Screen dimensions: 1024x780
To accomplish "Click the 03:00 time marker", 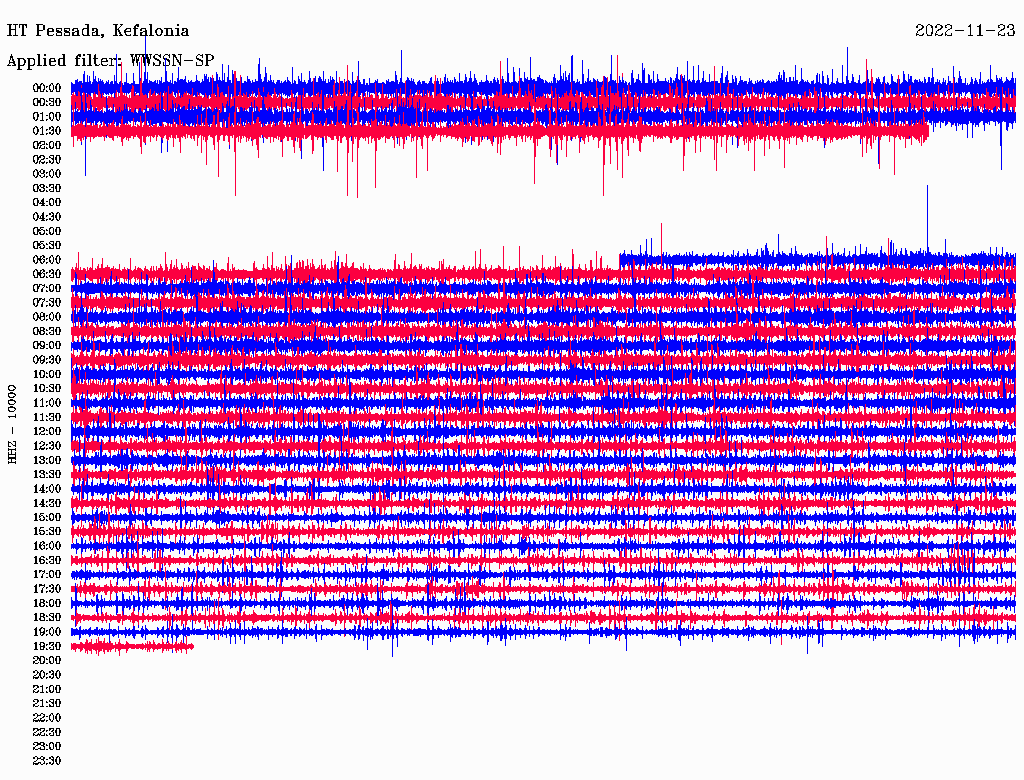I will tap(47, 174).
